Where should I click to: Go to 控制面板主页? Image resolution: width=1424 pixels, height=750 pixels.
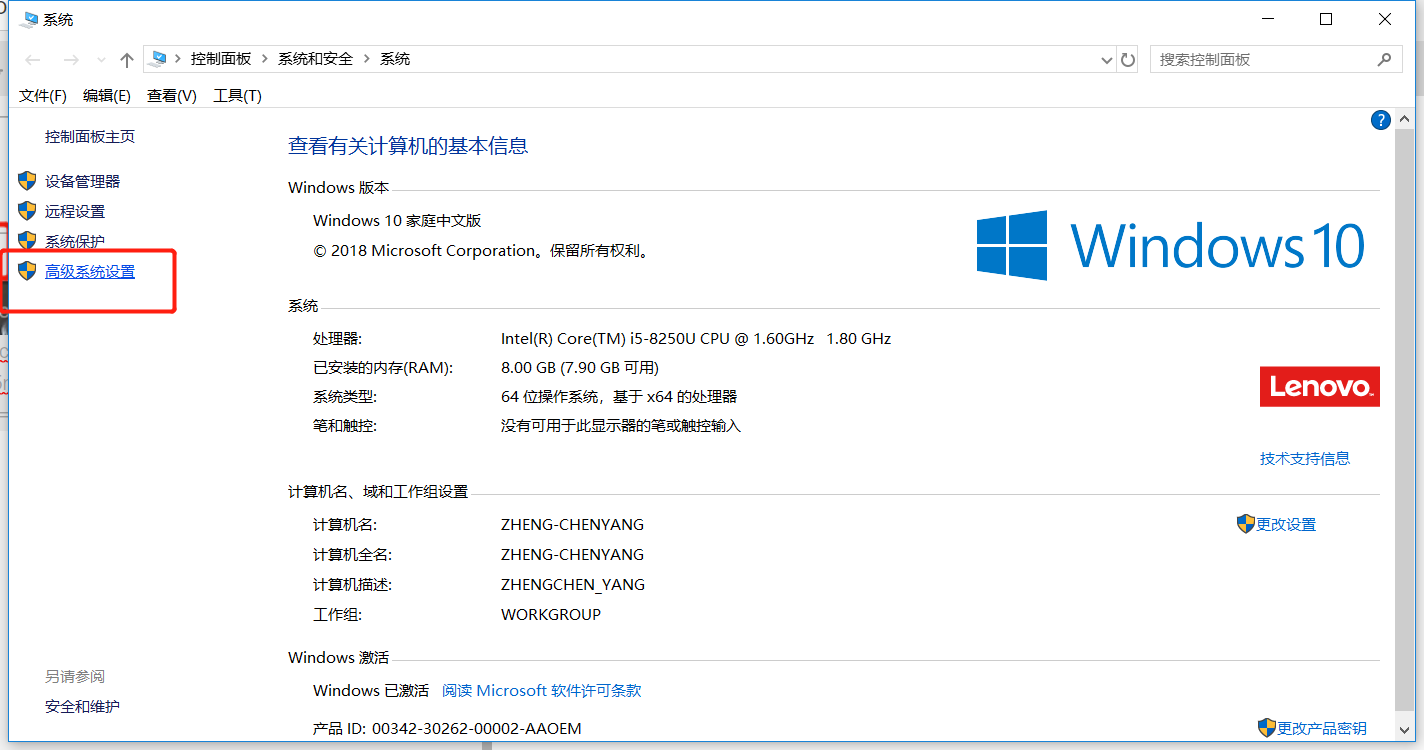coord(90,137)
